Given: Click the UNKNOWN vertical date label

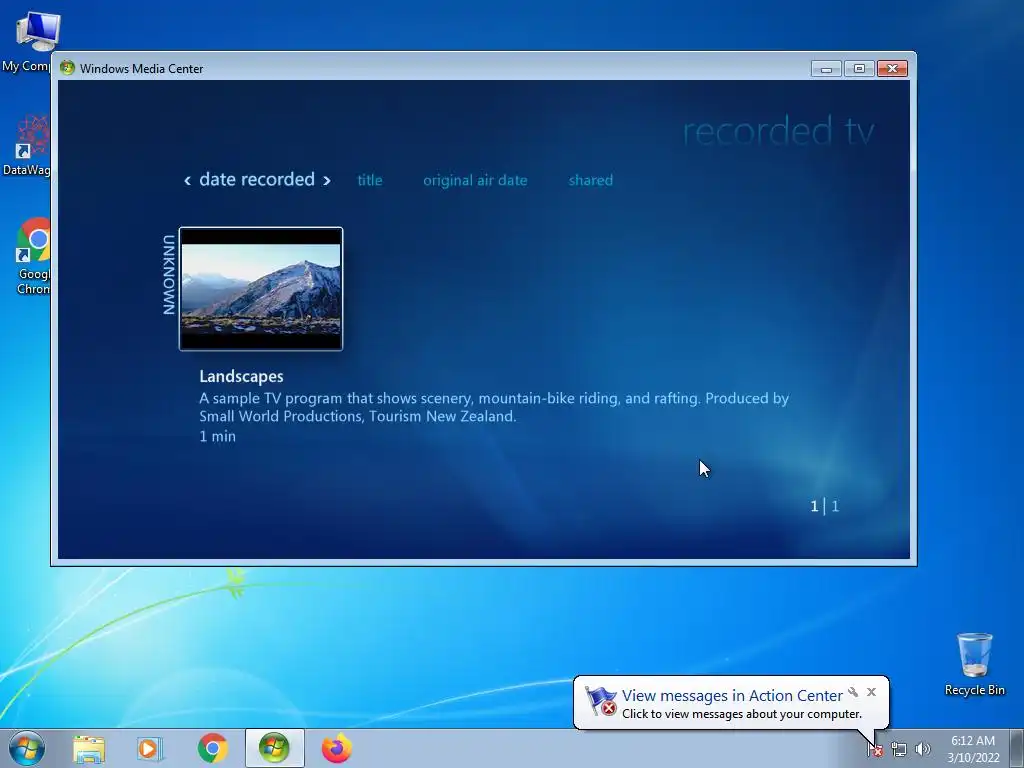Looking at the screenshot, I should tap(168, 275).
